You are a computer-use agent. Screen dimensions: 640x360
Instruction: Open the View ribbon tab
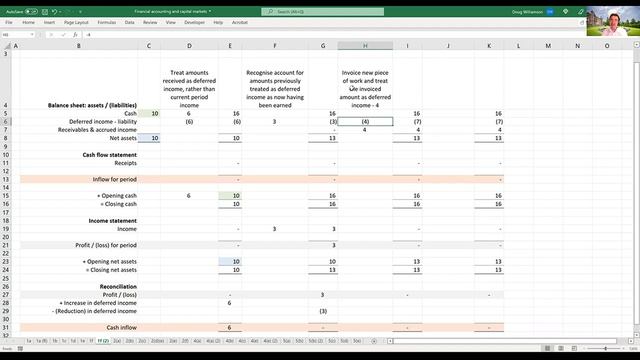[171, 22]
